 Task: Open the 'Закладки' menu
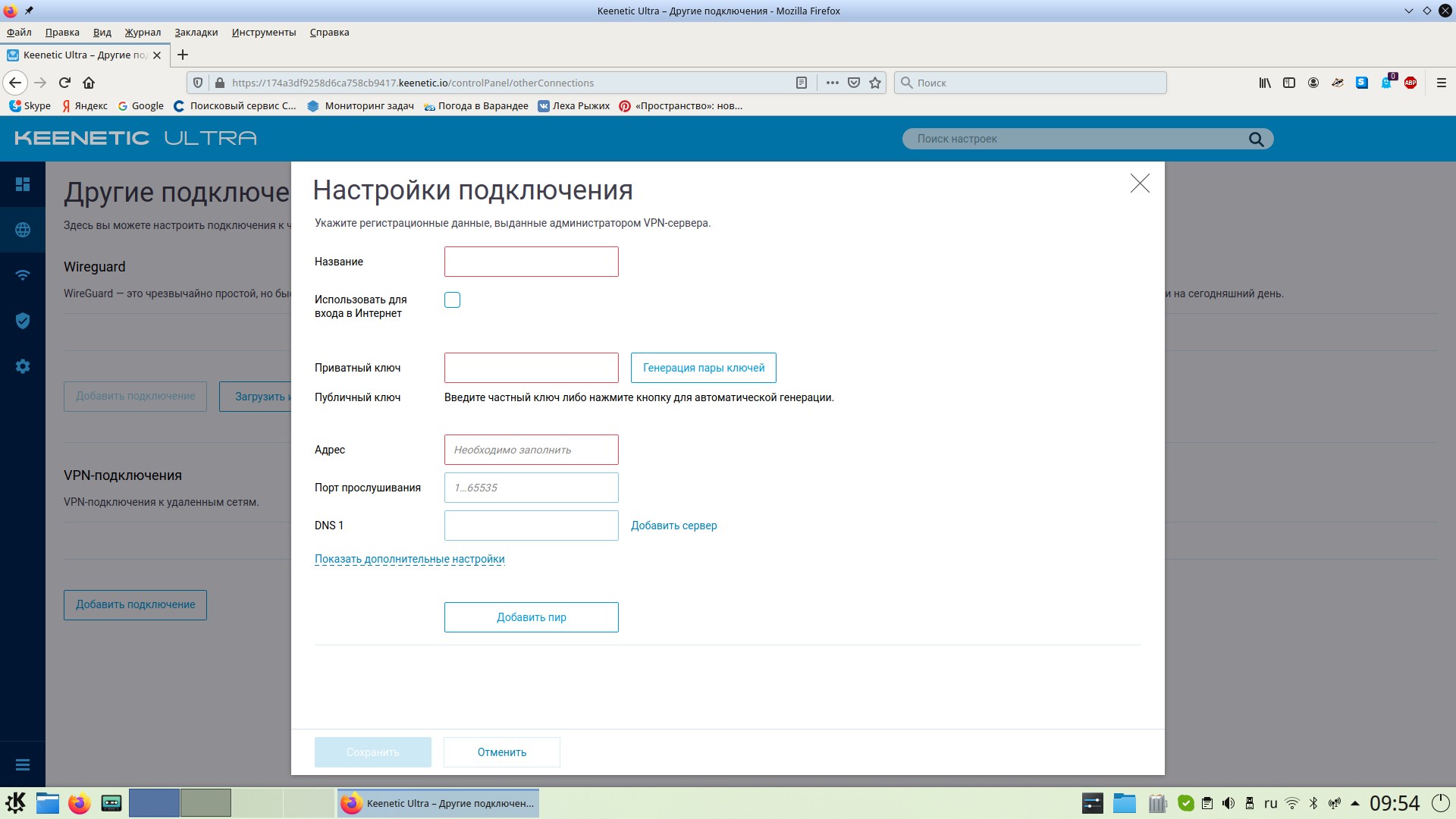point(196,32)
